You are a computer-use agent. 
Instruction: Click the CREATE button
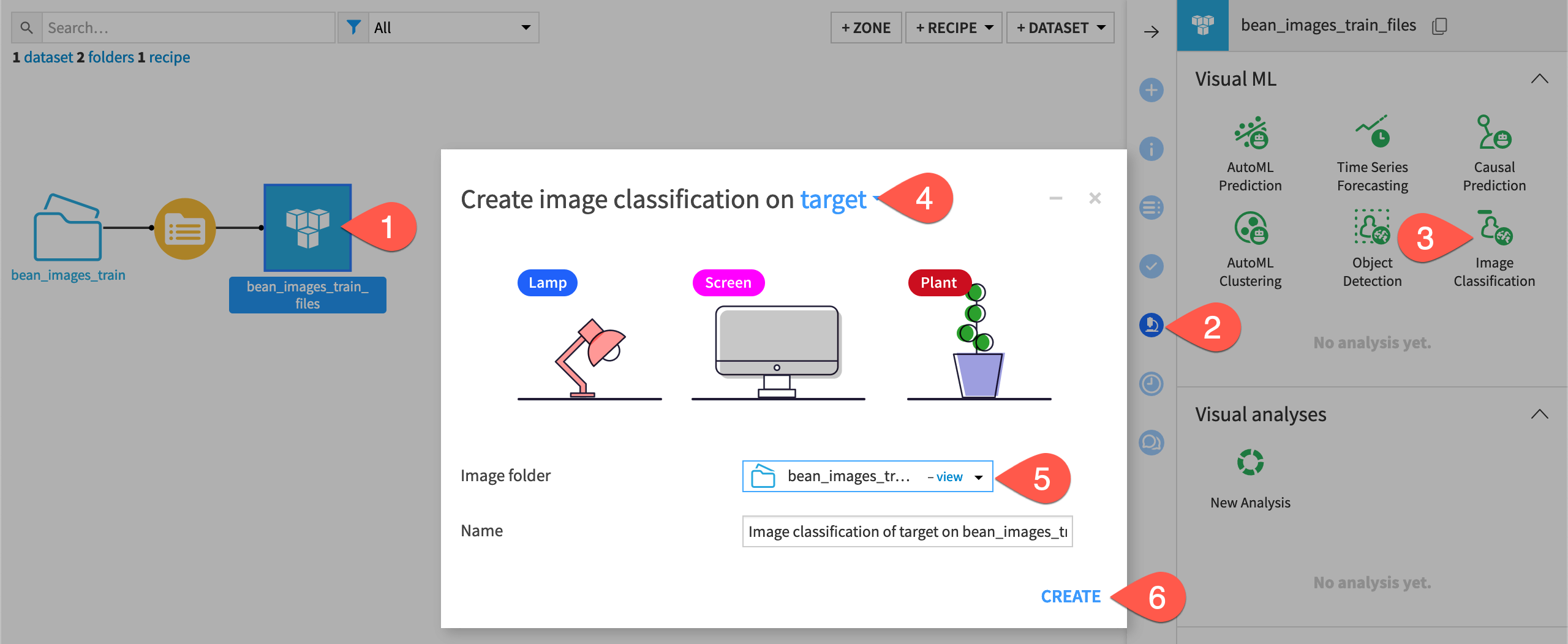click(1070, 596)
